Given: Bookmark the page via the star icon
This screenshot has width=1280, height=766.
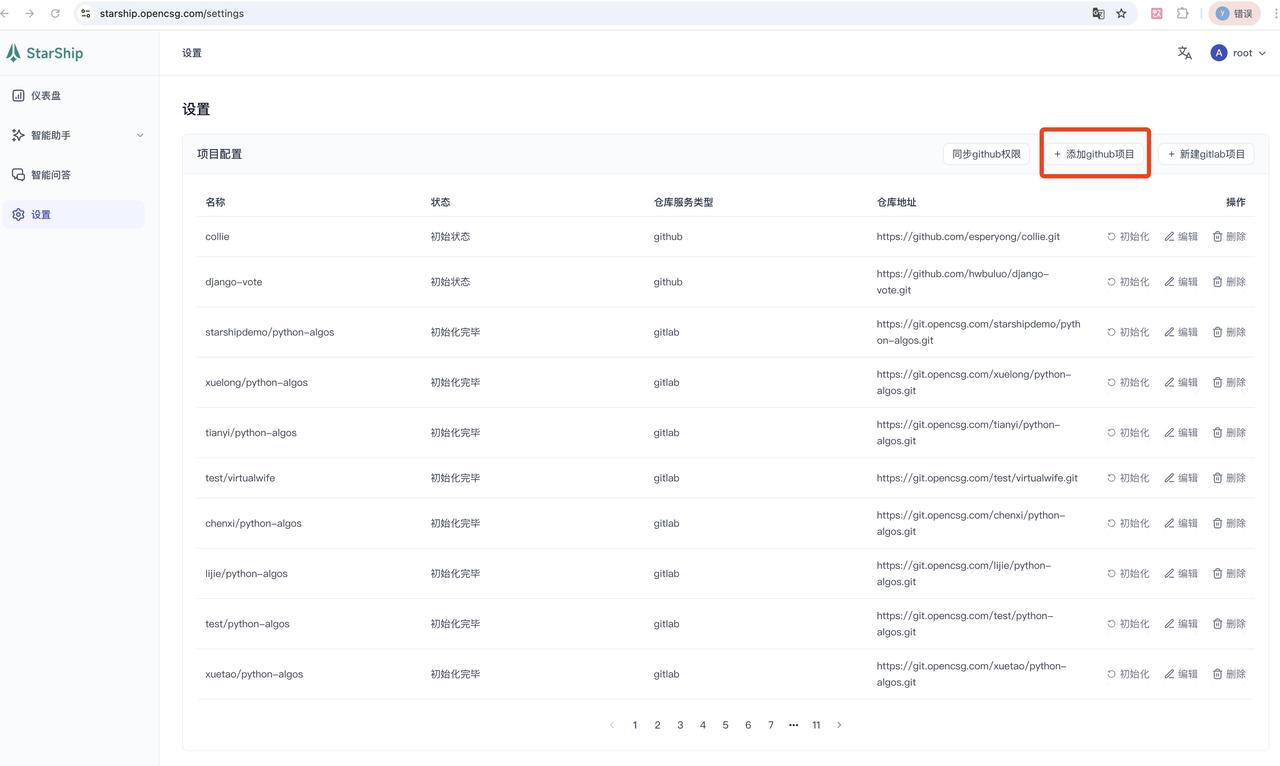Looking at the screenshot, I should [1121, 13].
